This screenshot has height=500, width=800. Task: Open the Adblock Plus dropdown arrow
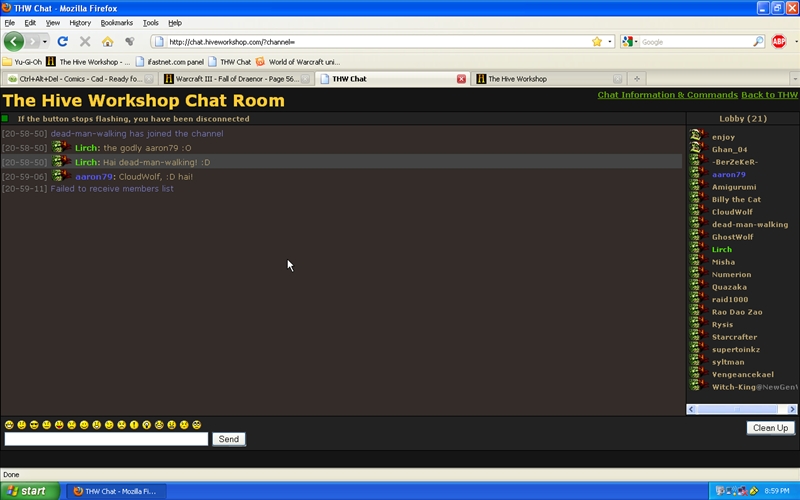tap(795, 42)
